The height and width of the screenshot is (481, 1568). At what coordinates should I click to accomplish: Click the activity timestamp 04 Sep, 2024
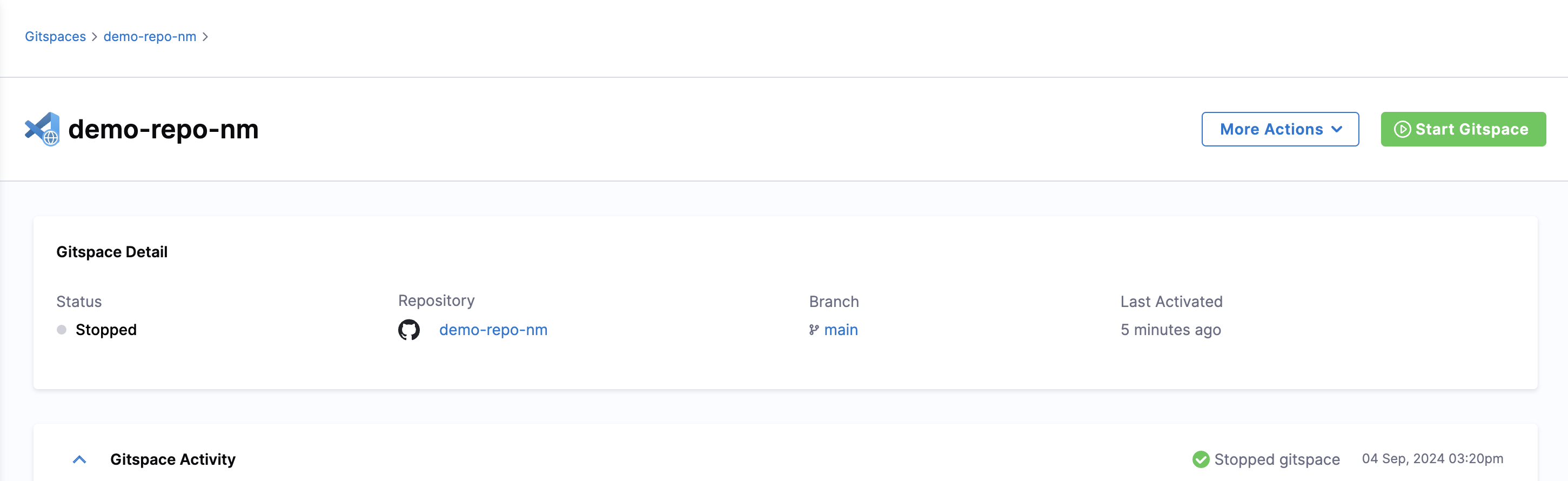click(1433, 458)
